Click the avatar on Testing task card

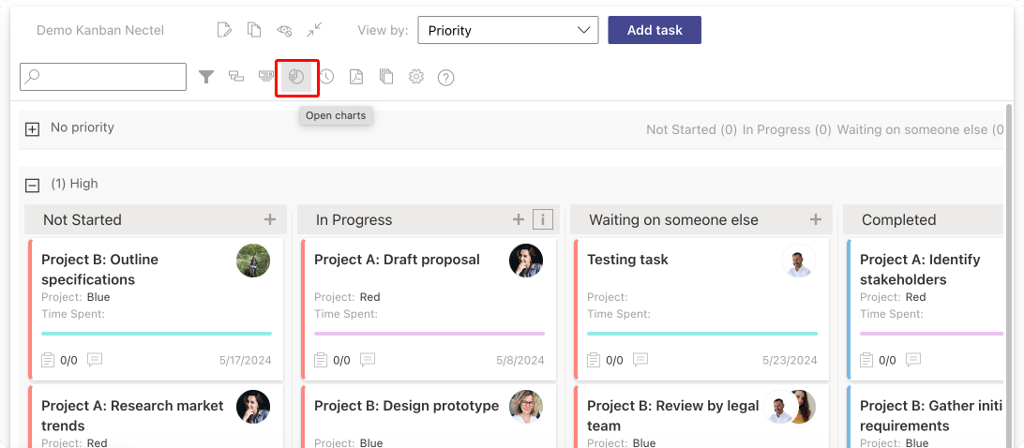coord(799,261)
